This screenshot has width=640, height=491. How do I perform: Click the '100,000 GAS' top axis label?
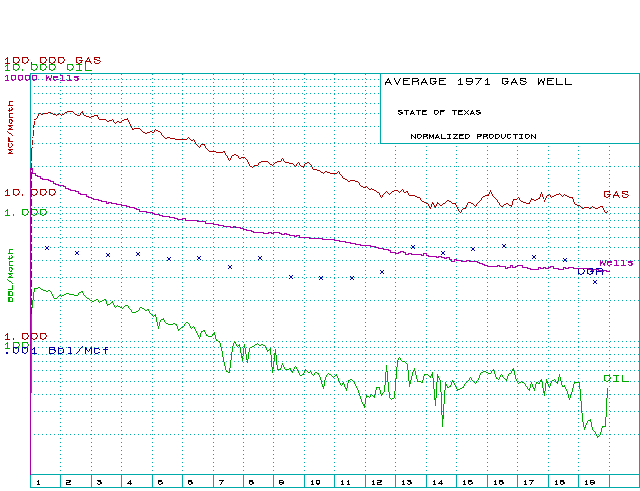52,59
